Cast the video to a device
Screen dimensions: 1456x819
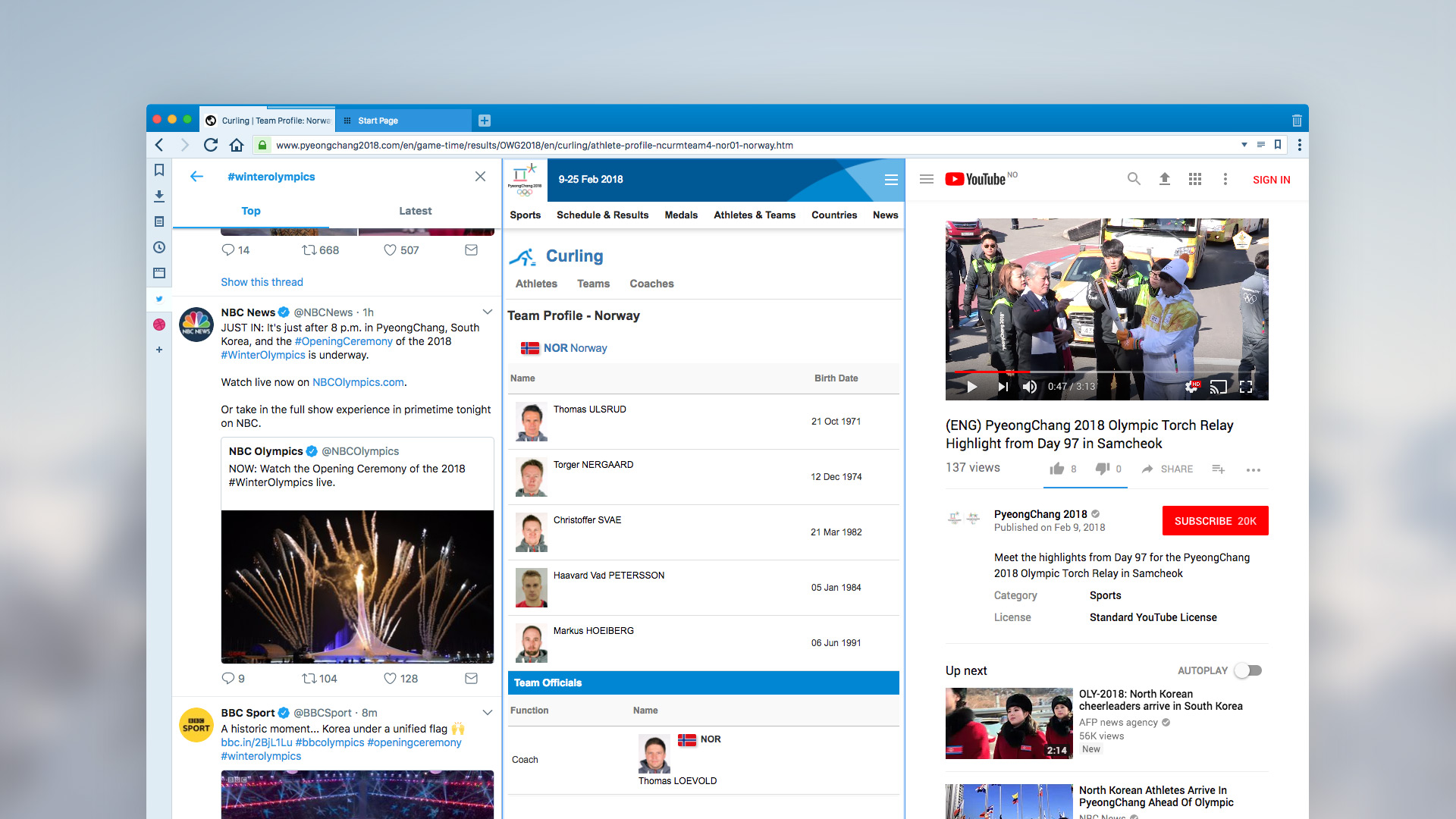click(1218, 387)
